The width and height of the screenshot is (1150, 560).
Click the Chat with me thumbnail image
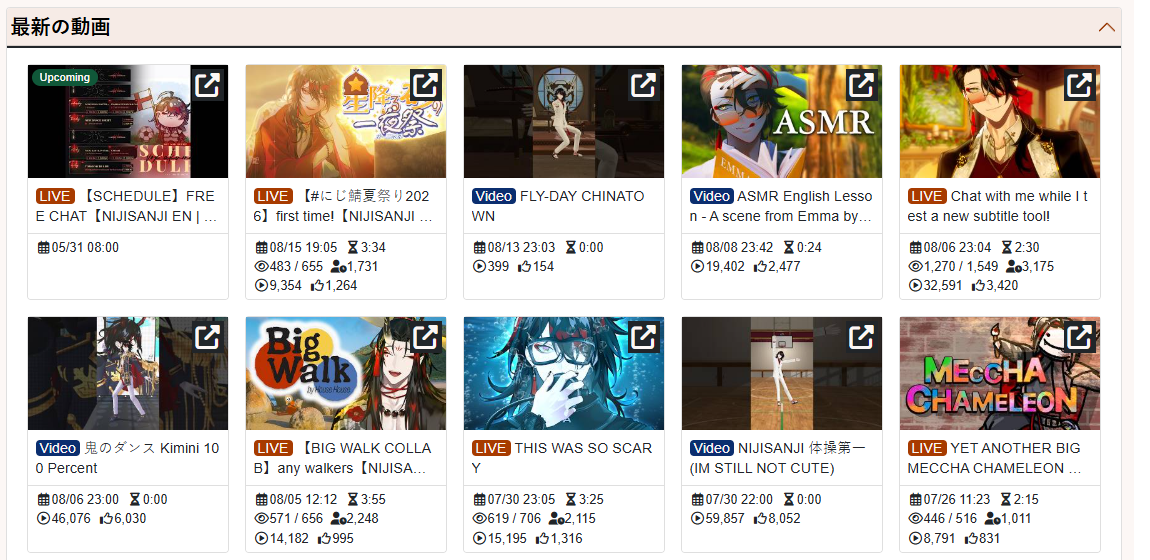click(1000, 121)
